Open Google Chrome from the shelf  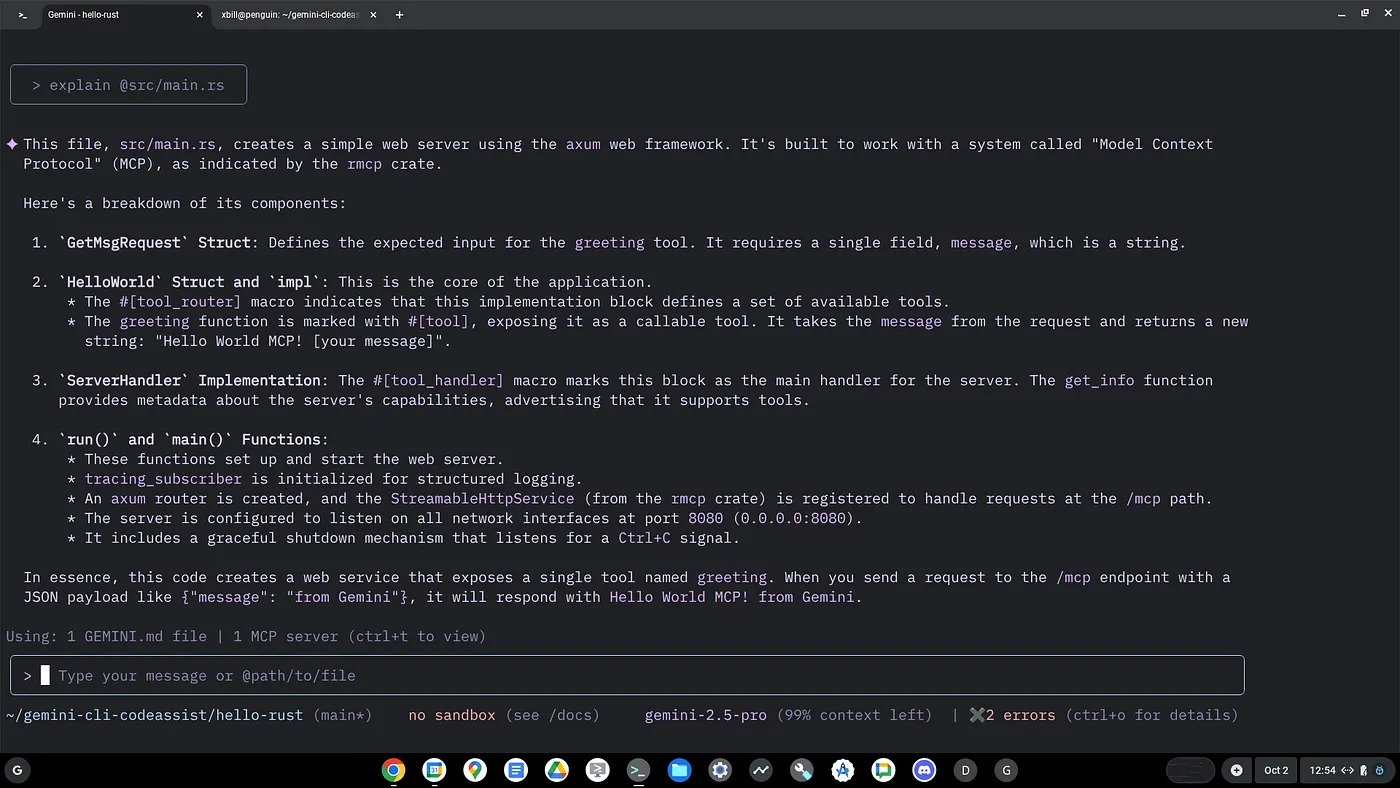pyautogui.click(x=393, y=770)
